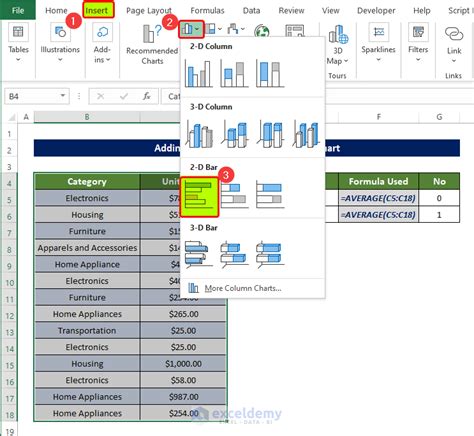Choose the 3-D 100% Stacked Column chart
This screenshot has height=436, width=474.
pos(270,134)
